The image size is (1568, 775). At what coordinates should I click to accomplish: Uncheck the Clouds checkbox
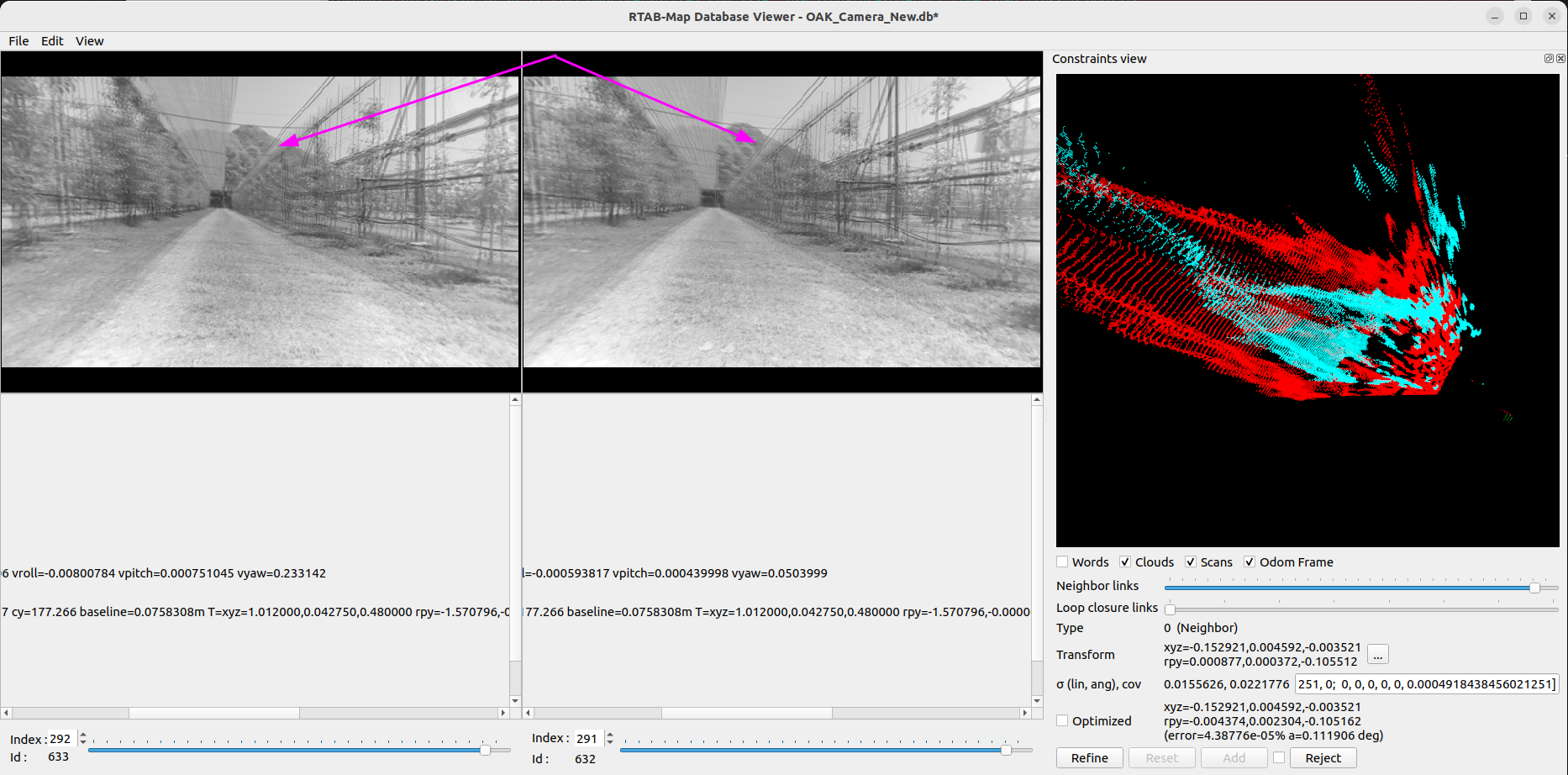[1125, 562]
